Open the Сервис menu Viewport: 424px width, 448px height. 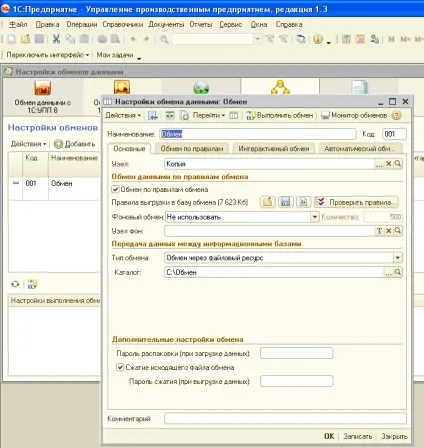coord(231,24)
